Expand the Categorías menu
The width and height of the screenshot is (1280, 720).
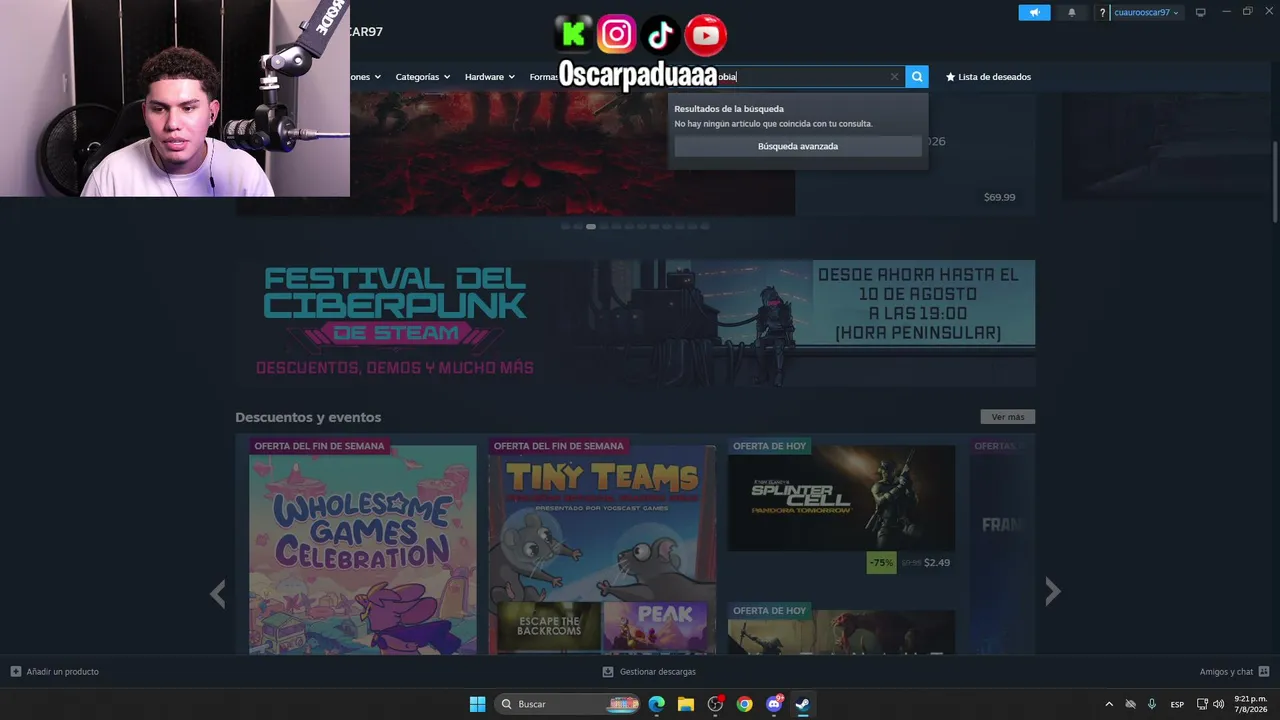point(422,77)
